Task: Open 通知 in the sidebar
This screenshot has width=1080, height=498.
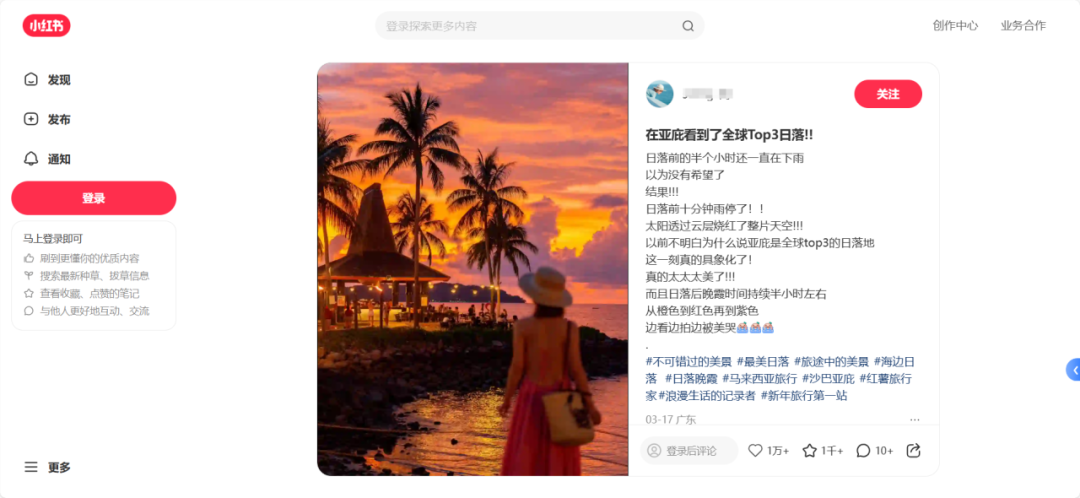Action: pyautogui.click(x=48, y=159)
